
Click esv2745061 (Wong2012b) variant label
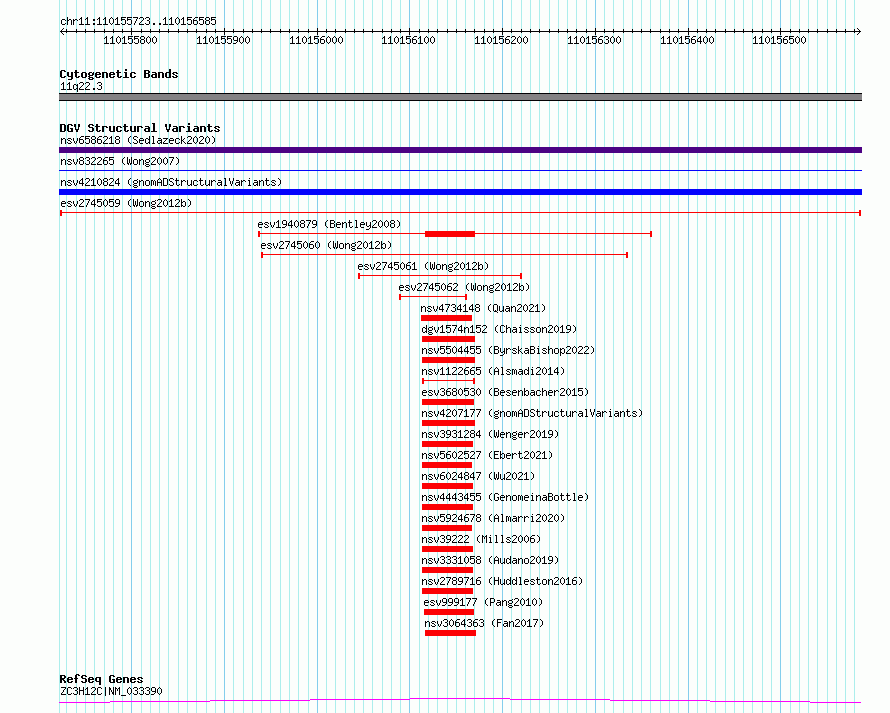click(423, 266)
